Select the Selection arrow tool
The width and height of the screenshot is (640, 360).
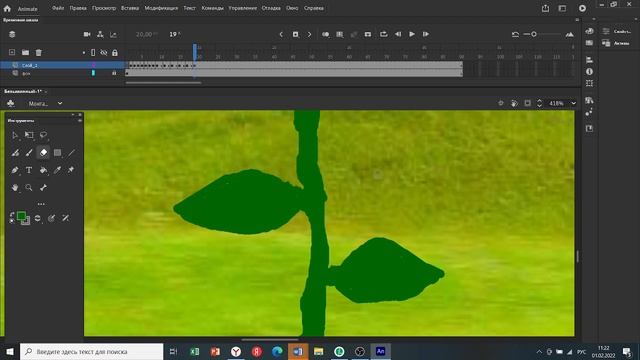click(x=15, y=135)
